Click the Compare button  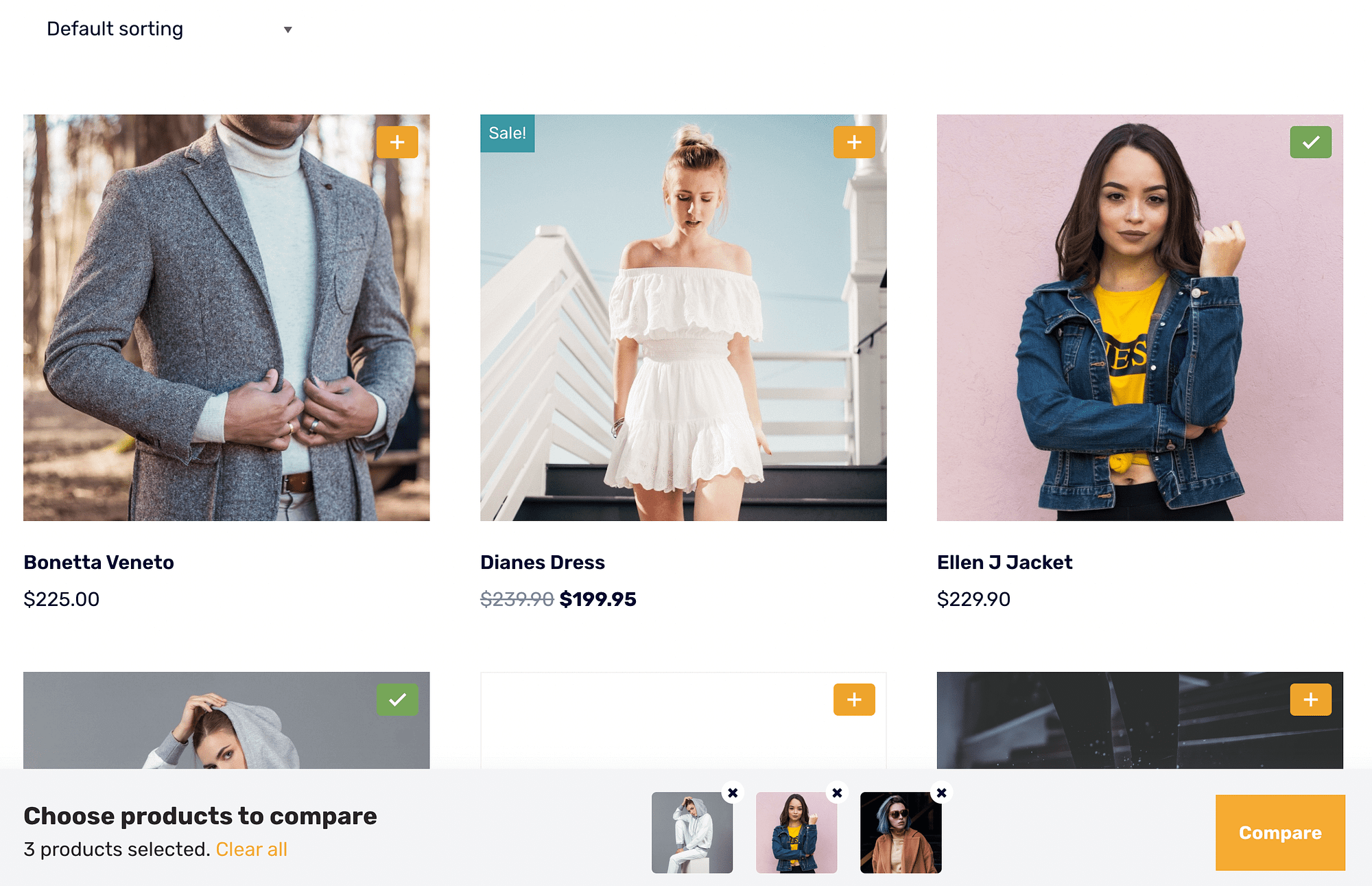pyautogui.click(x=1280, y=832)
